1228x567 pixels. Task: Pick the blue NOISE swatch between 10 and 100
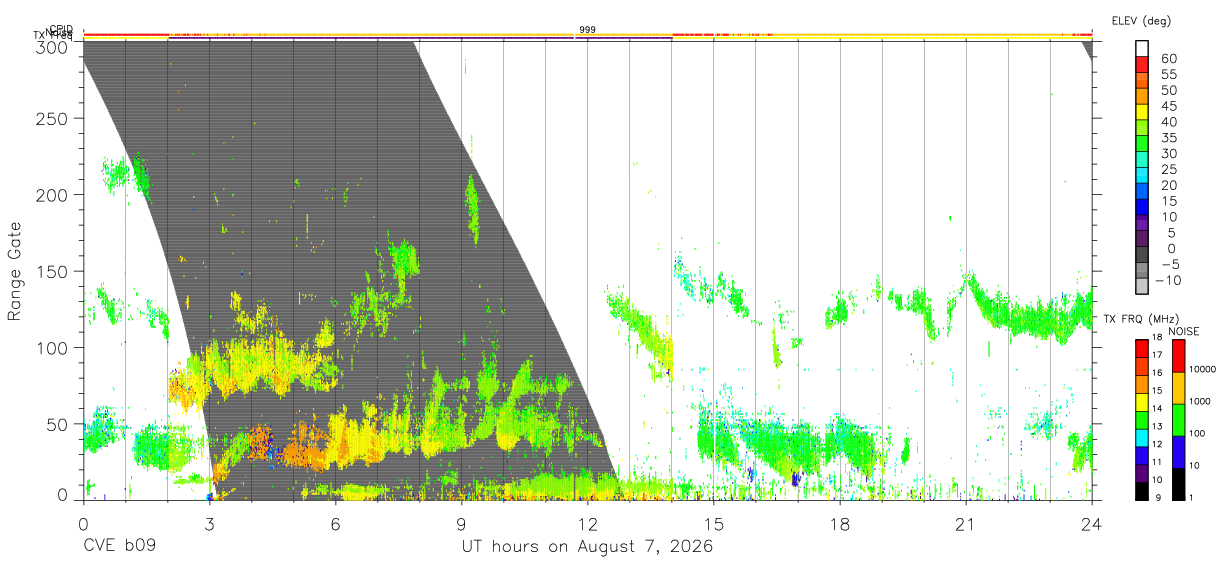click(1179, 452)
